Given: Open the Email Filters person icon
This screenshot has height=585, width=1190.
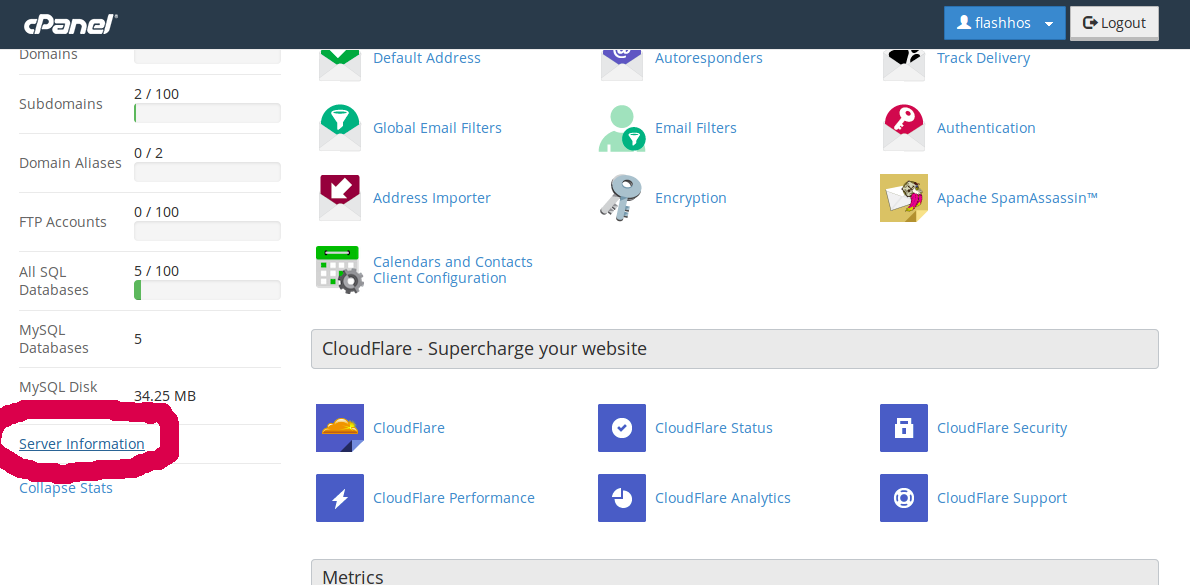Looking at the screenshot, I should (622, 128).
